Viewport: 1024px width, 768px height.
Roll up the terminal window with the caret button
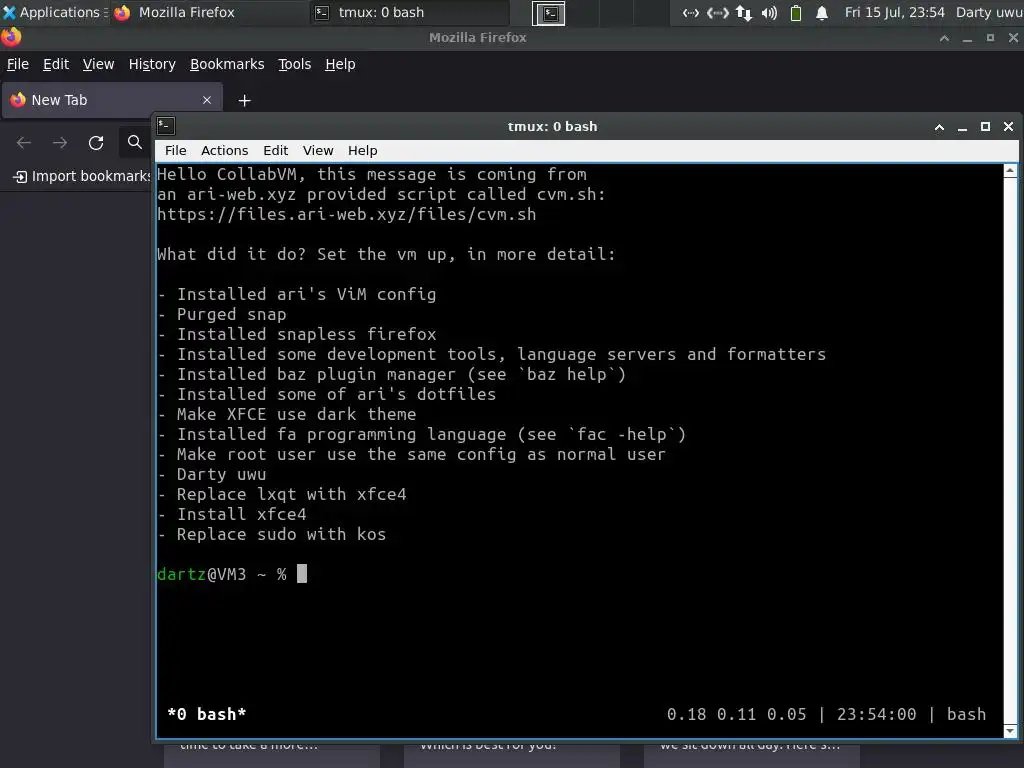pyautogui.click(x=939, y=127)
